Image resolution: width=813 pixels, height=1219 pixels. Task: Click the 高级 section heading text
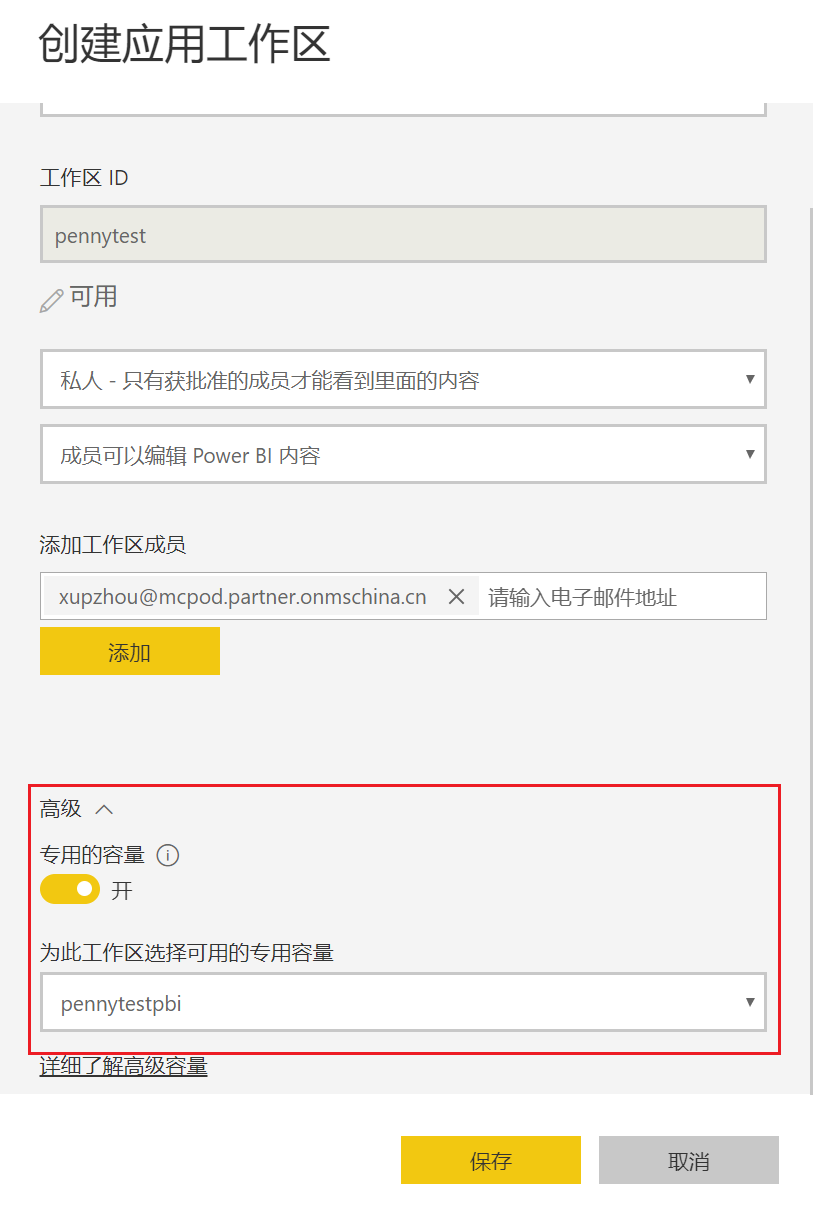click(x=60, y=809)
